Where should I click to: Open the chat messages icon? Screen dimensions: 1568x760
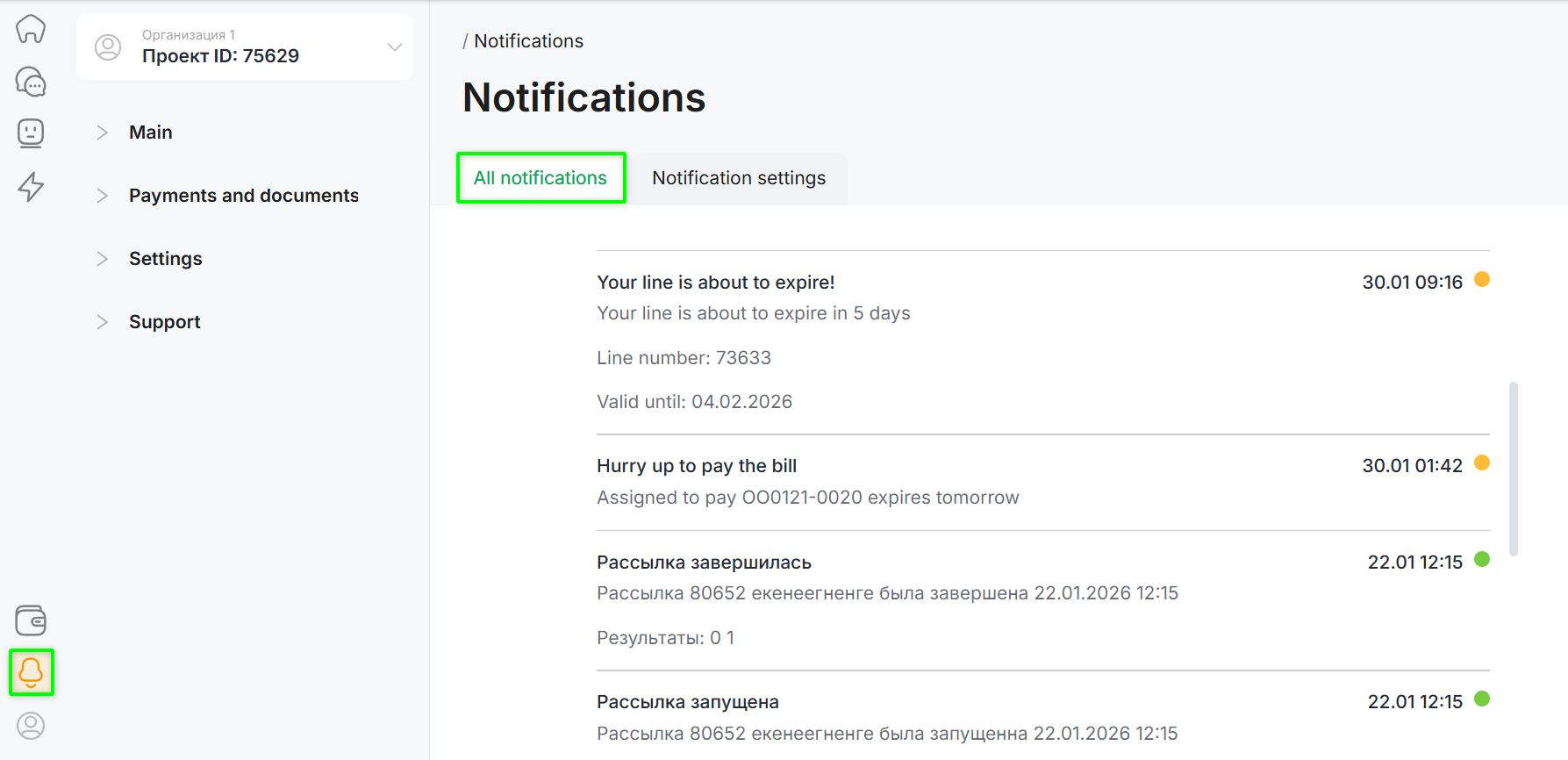pos(31,82)
